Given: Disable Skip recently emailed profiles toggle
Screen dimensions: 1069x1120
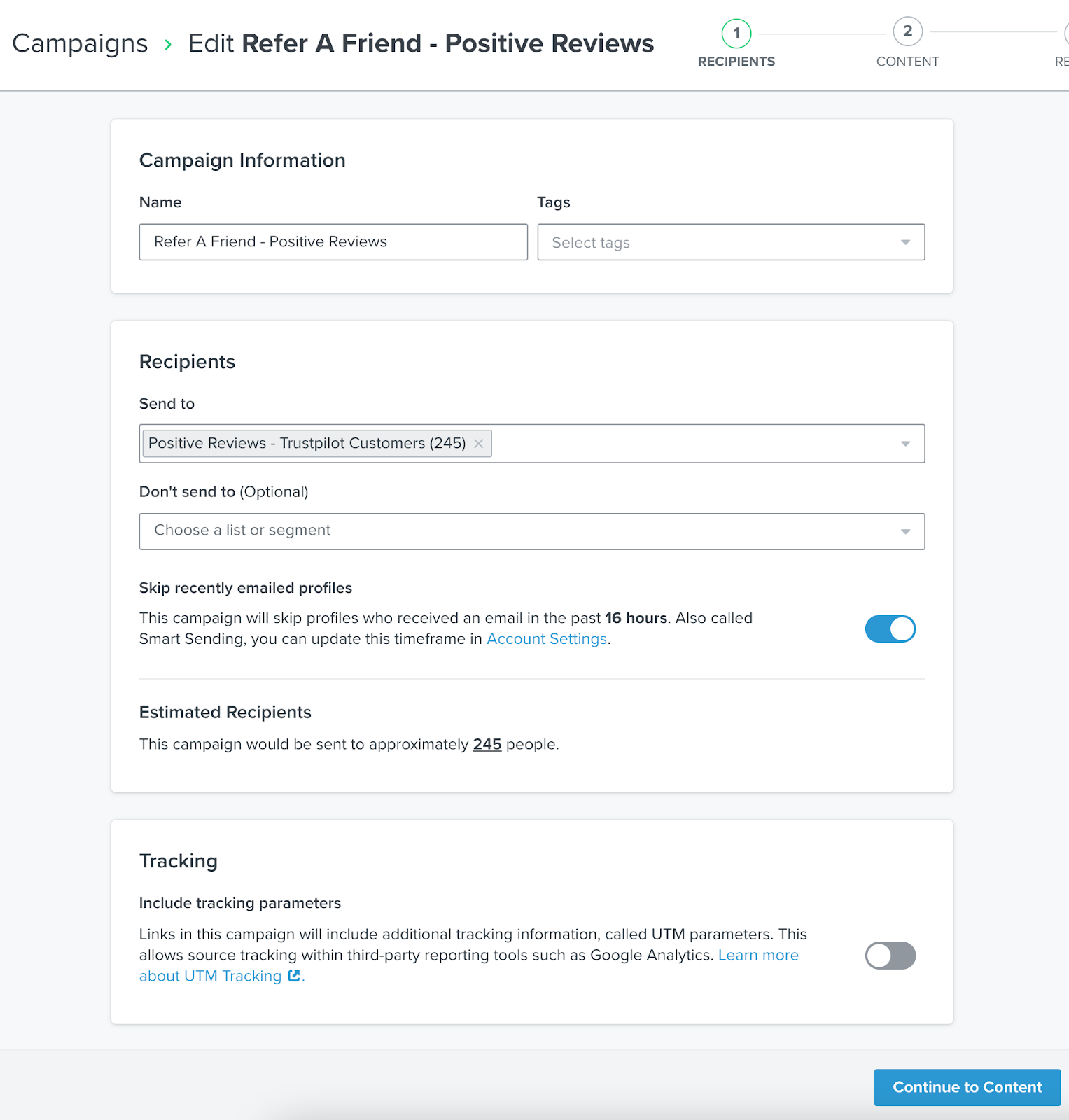Looking at the screenshot, I should 890,629.
